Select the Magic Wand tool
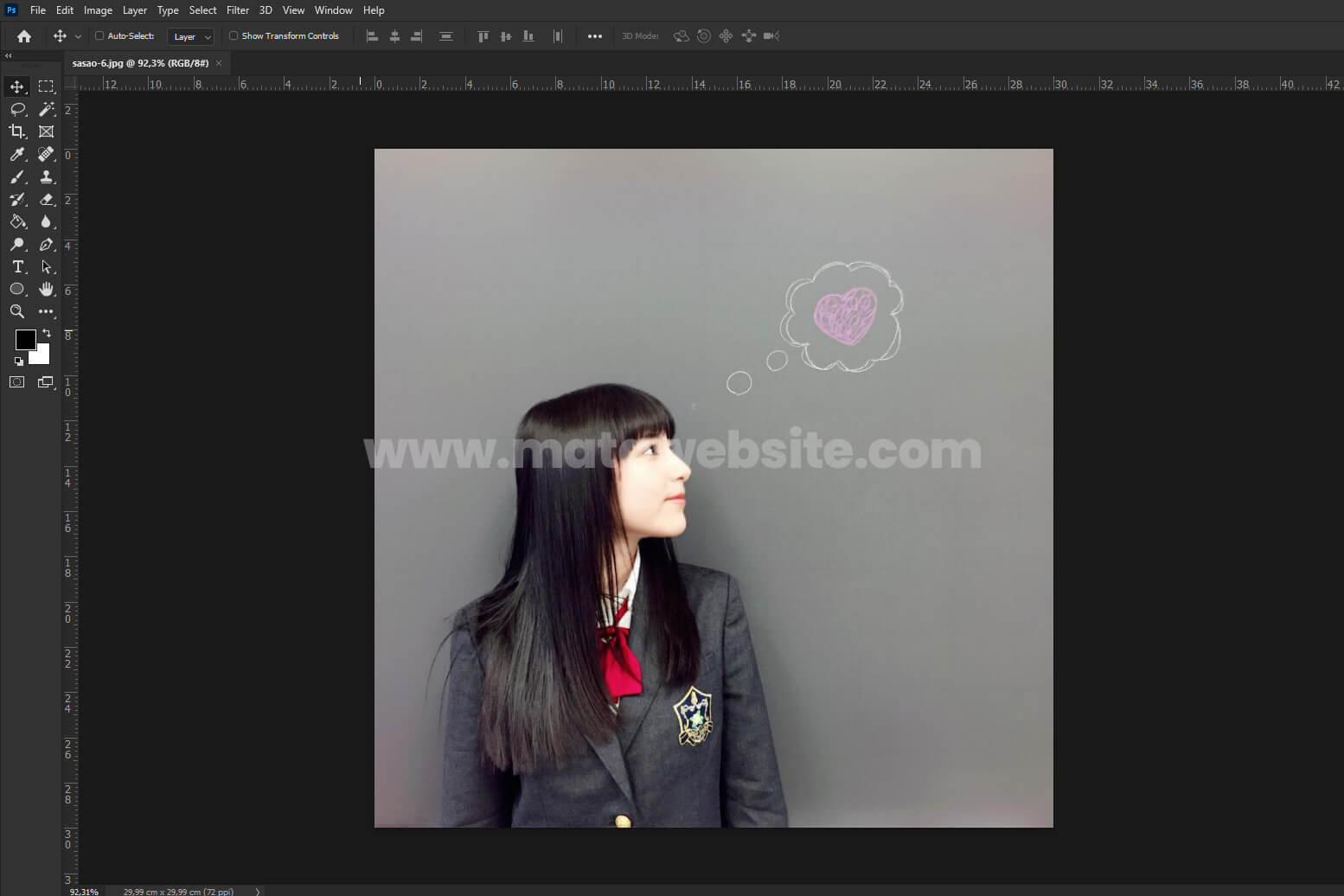 47,109
